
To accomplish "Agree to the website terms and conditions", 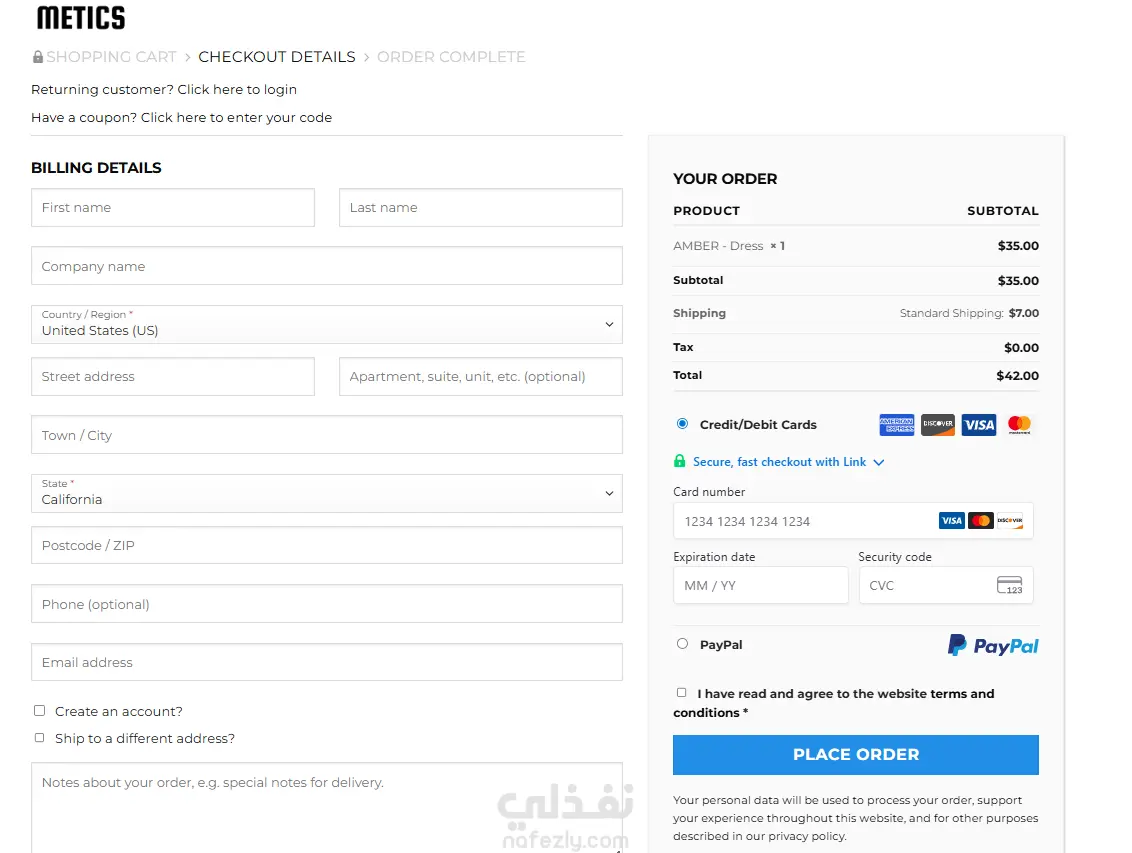I will [682, 692].
